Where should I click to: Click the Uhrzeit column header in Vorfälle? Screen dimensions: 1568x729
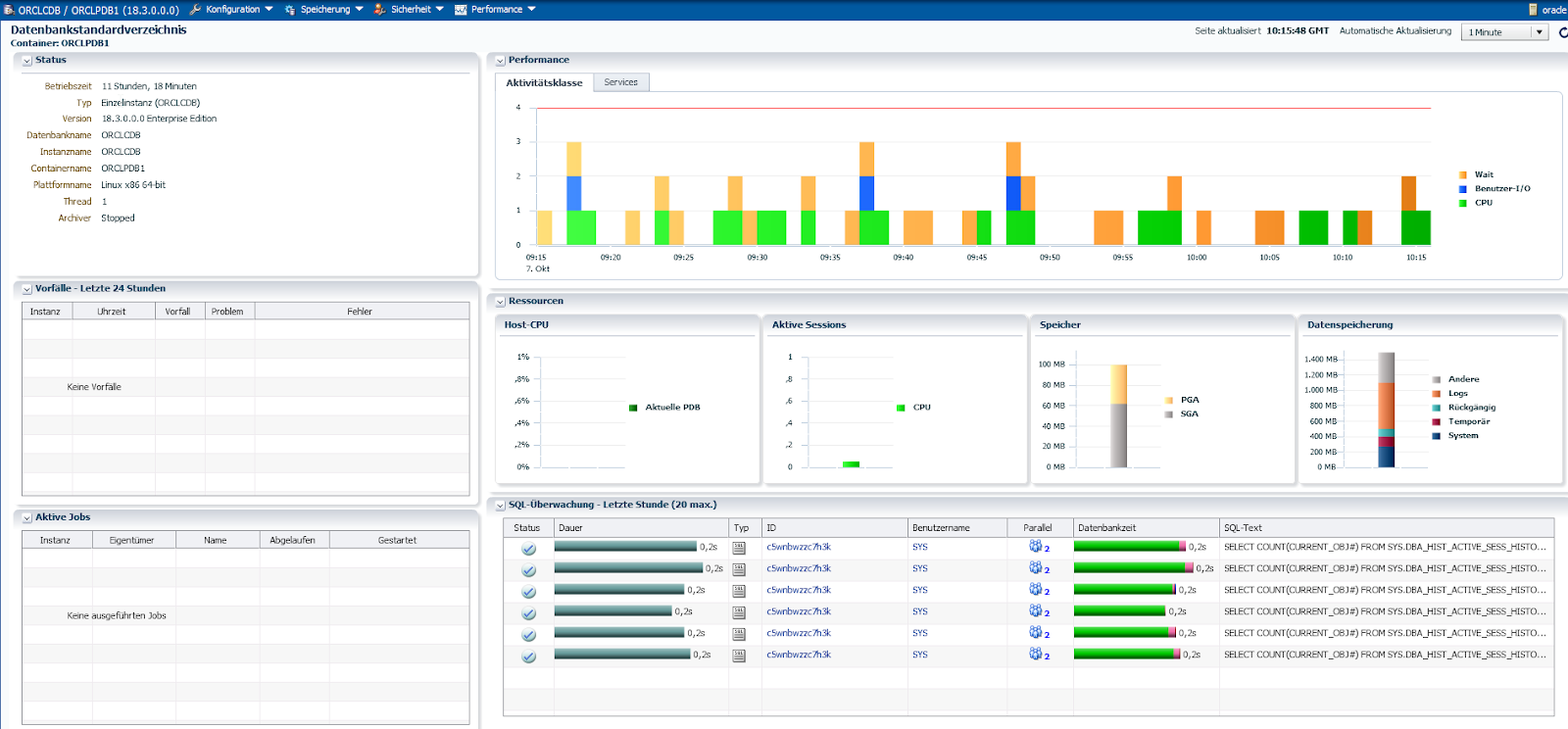pos(113,312)
